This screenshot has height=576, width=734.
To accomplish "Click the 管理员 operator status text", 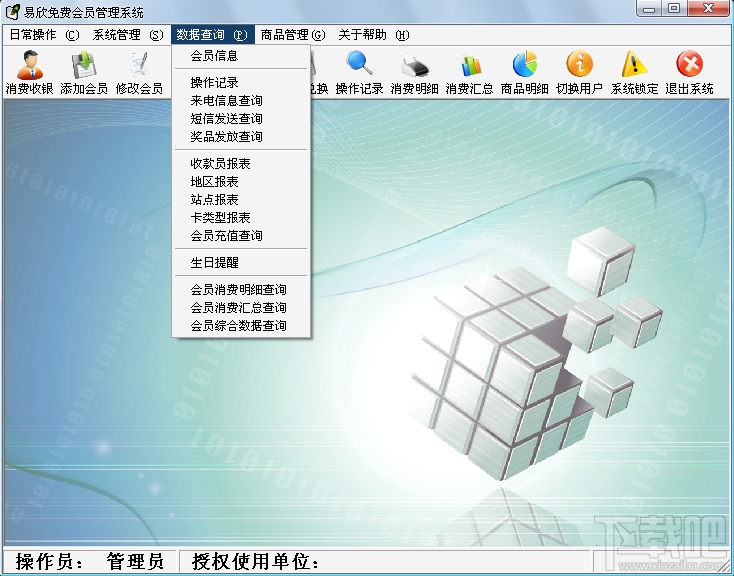I will [x=135, y=561].
